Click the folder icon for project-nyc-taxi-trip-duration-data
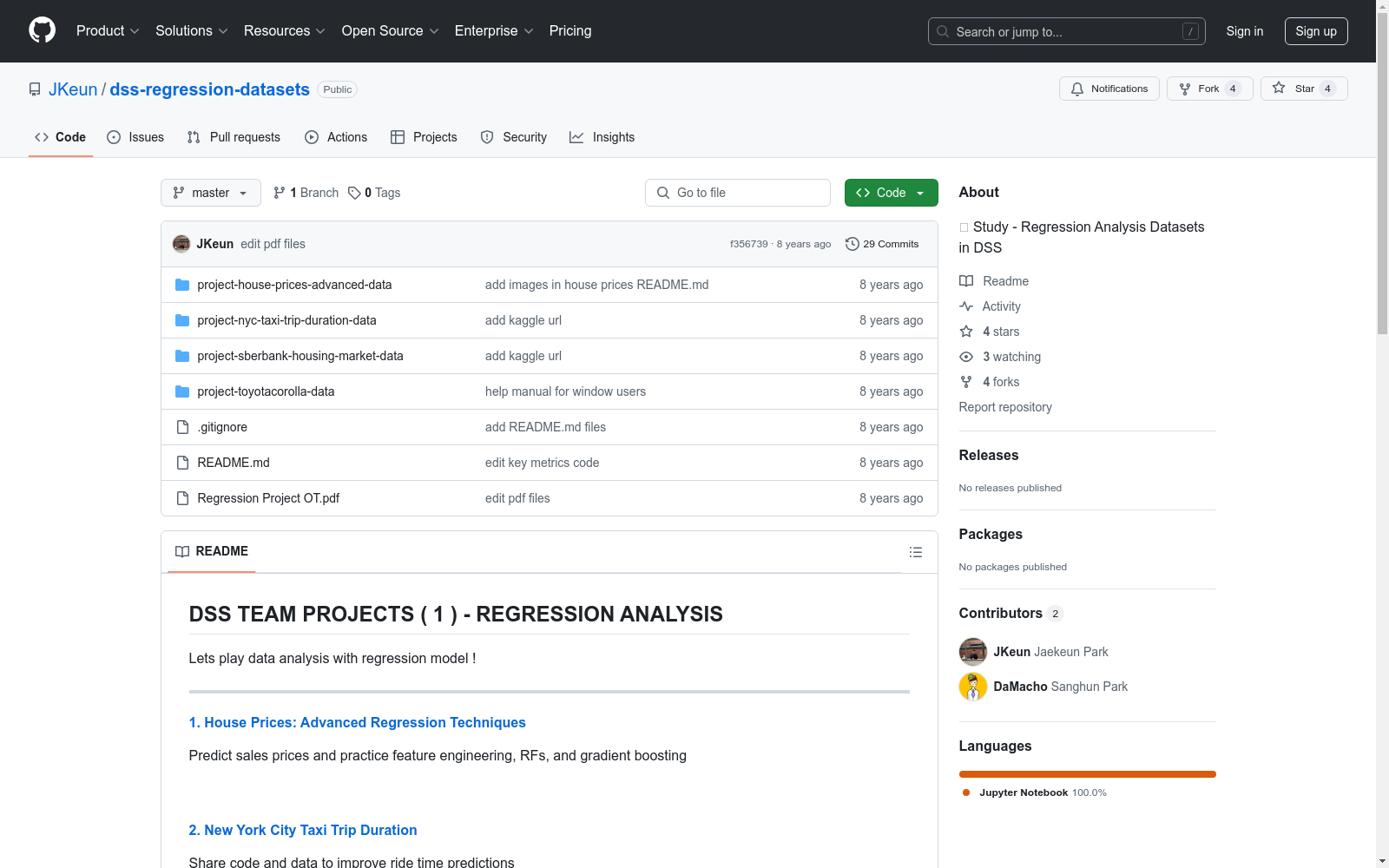This screenshot has height=868, width=1389. [182, 320]
